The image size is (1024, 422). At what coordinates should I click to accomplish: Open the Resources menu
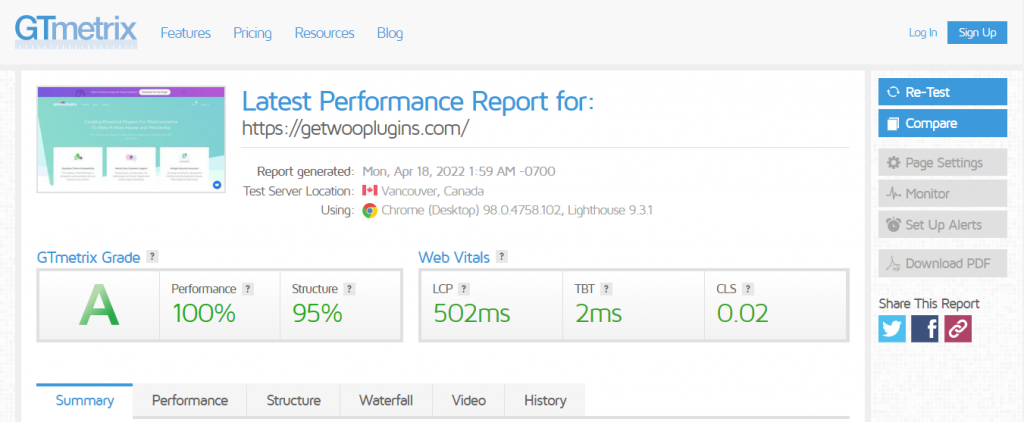(x=325, y=33)
